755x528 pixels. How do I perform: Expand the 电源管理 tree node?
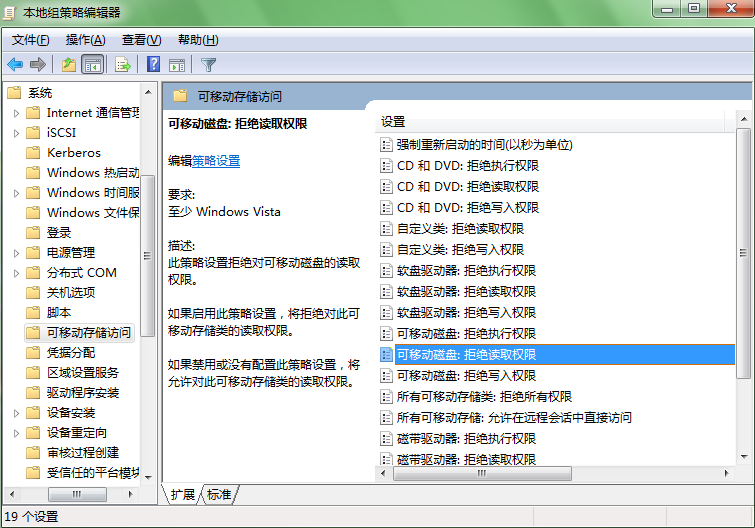coord(16,253)
